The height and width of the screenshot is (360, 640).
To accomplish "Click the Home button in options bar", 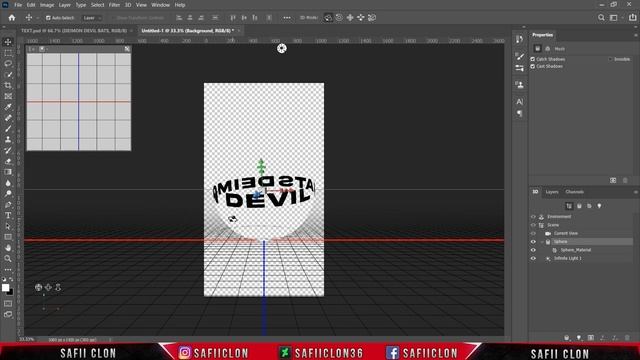I will pyautogui.click(x=12, y=18).
